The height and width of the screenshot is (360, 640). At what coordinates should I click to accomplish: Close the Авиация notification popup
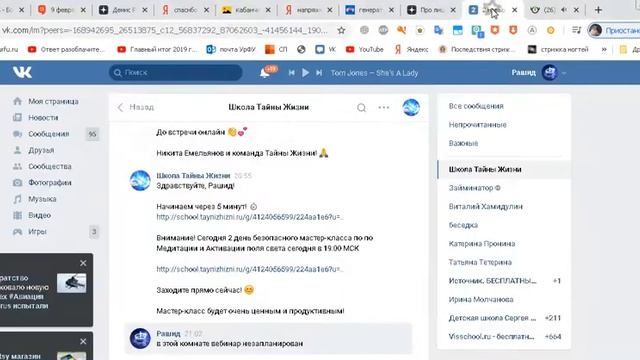(83, 263)
